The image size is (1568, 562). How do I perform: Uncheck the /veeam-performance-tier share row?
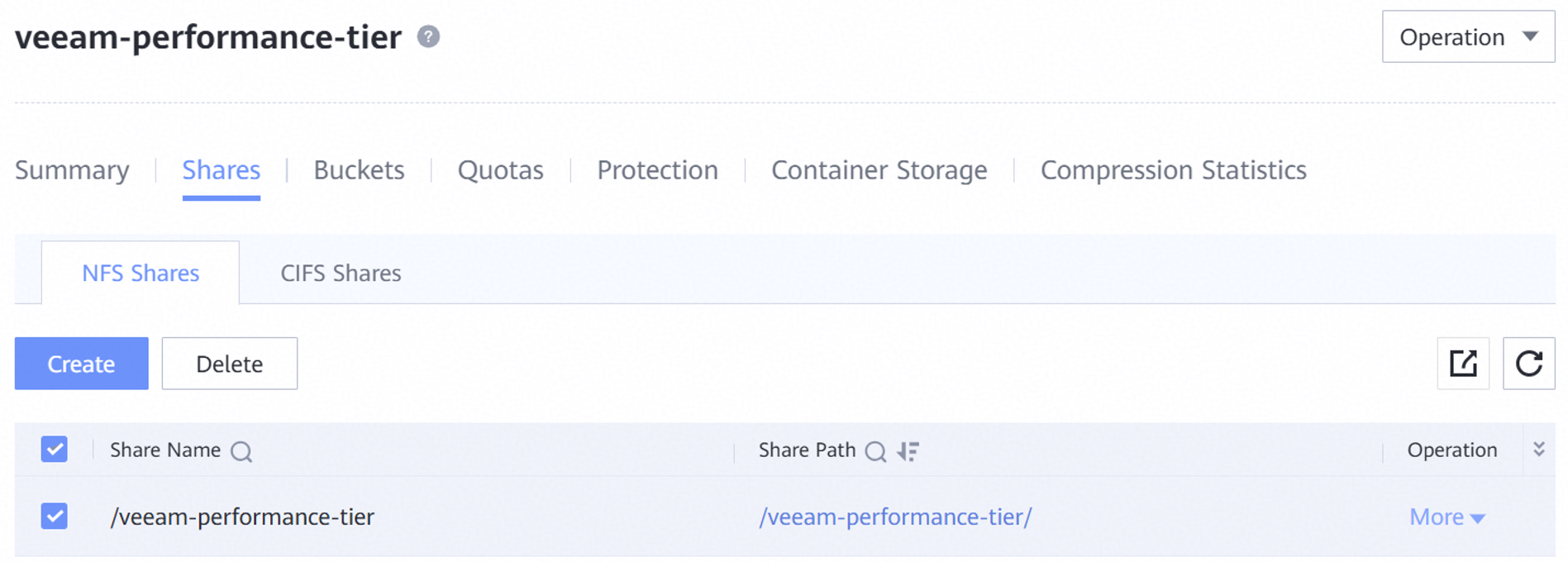coord(55,517)
